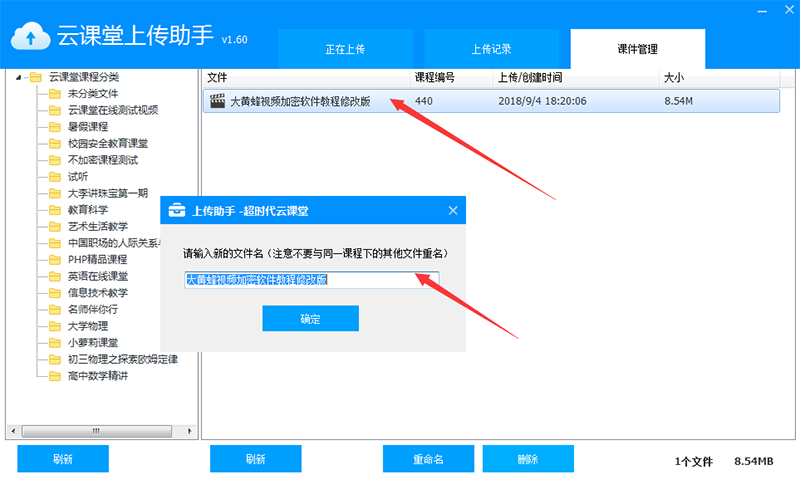Switch to the 正在上传 tab

point(345,49)
